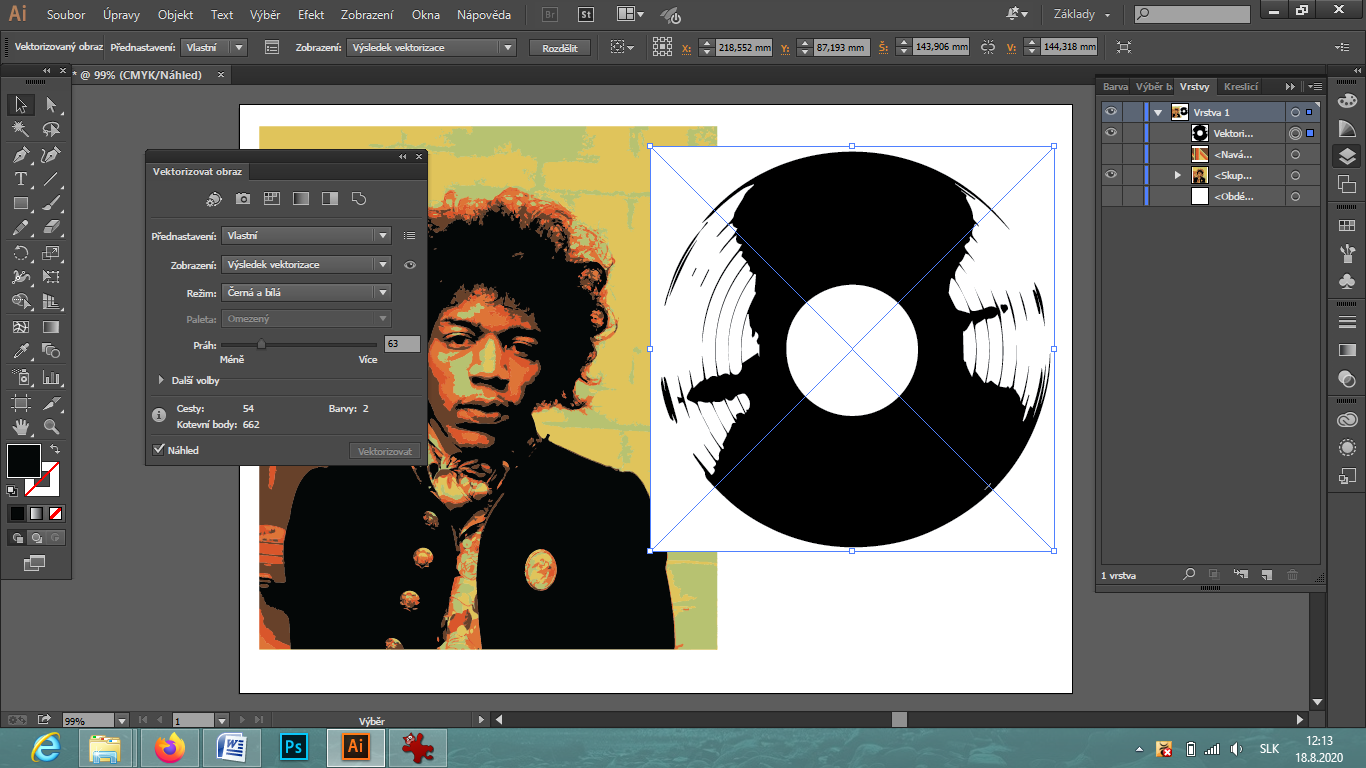Image resolution: width=1366 pixels, height=768 pixels.
Task: Toggle the Náhled preview checkbox
Action: (x=158, y=450)
